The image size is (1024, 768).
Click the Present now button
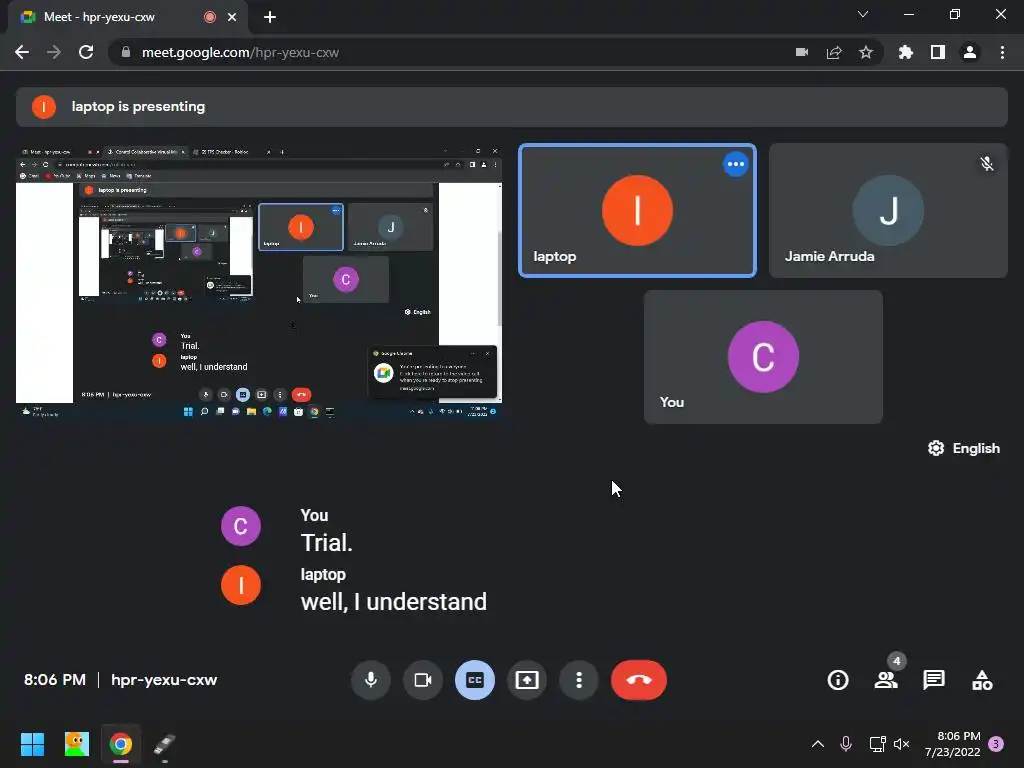tap(527, 680)
